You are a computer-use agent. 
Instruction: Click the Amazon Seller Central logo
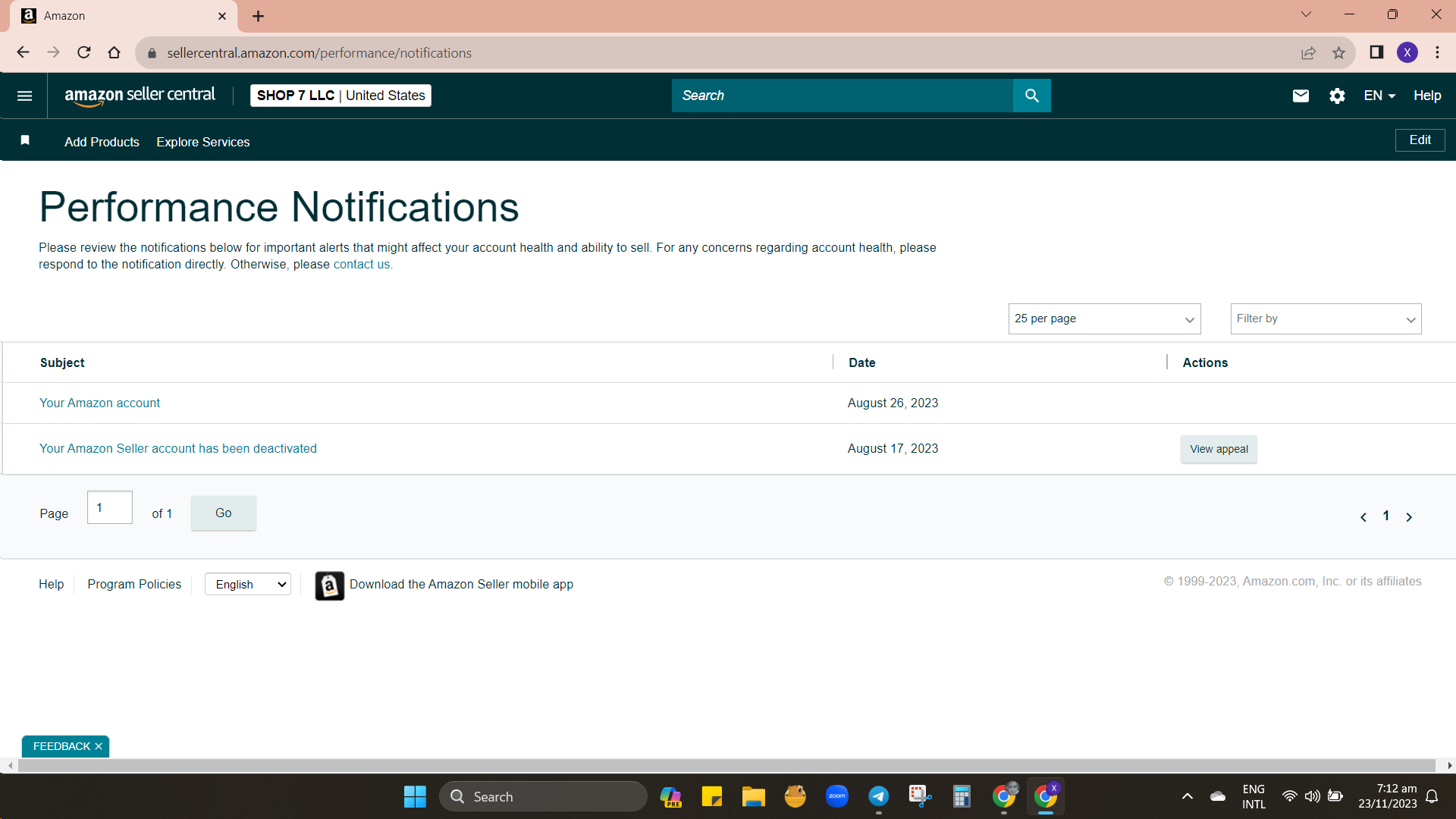[140, 96]
